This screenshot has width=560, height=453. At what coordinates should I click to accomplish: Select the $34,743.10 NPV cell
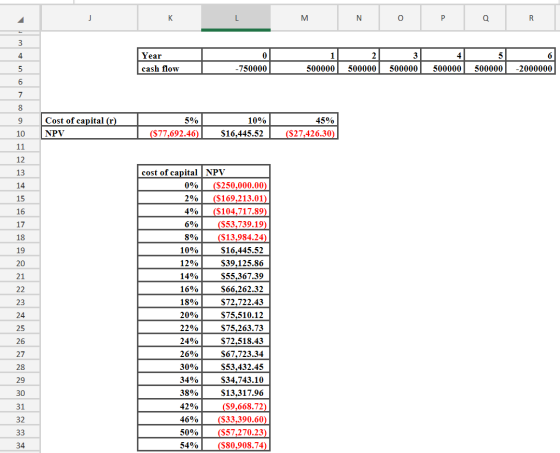coord(236,380)
